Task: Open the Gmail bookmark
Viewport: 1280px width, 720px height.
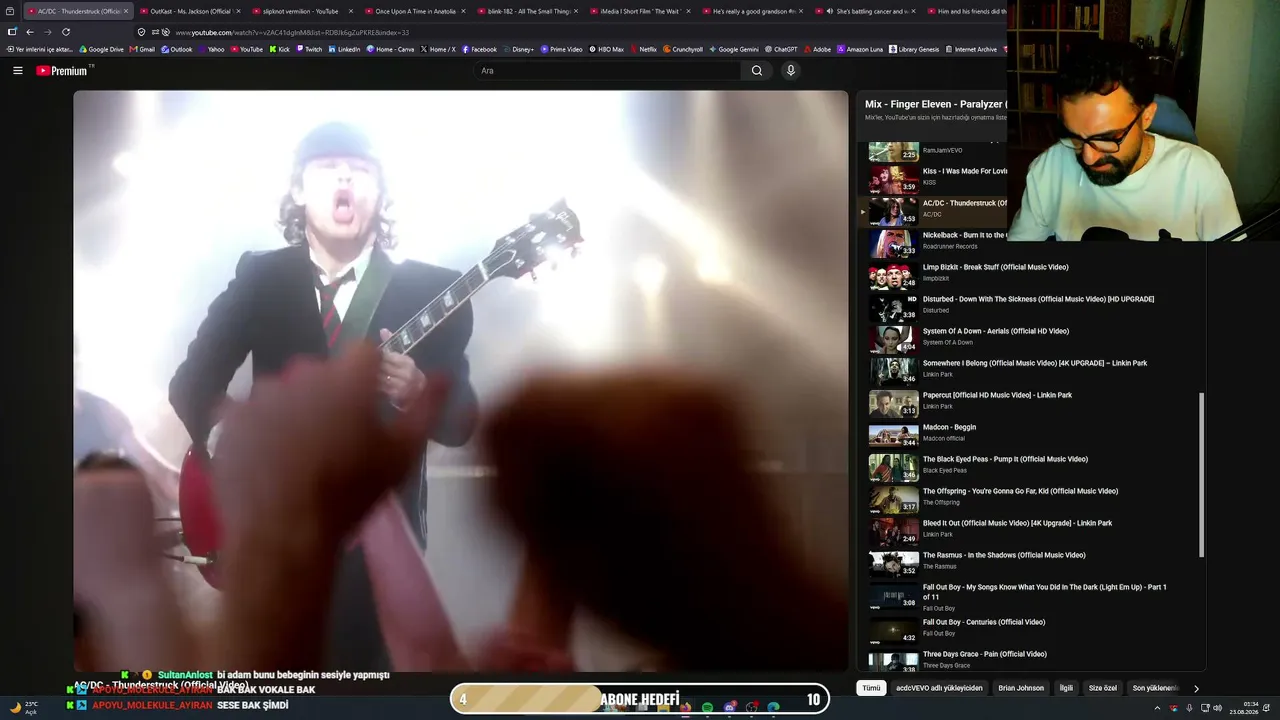Action: click(142, 49)
